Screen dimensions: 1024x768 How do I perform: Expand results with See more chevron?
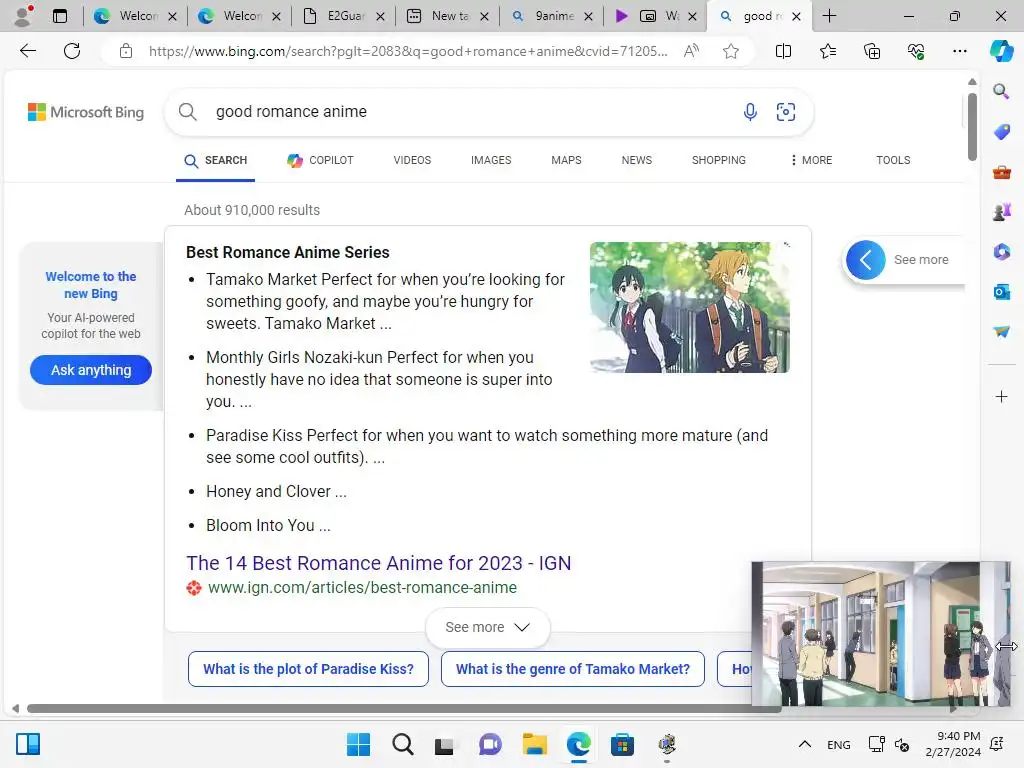(487, 627)
